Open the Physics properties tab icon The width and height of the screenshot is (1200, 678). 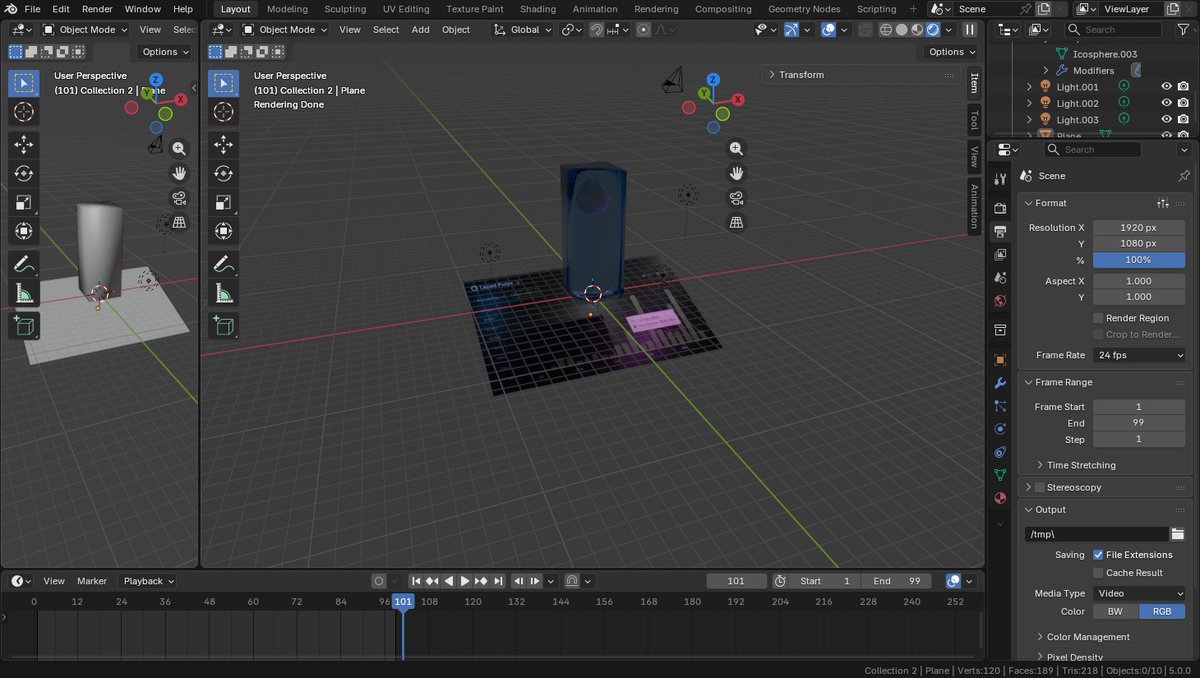pos(1000,429)
